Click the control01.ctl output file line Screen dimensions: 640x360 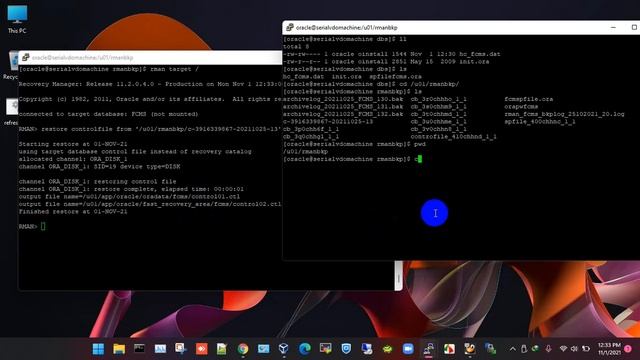click(129, 196)
